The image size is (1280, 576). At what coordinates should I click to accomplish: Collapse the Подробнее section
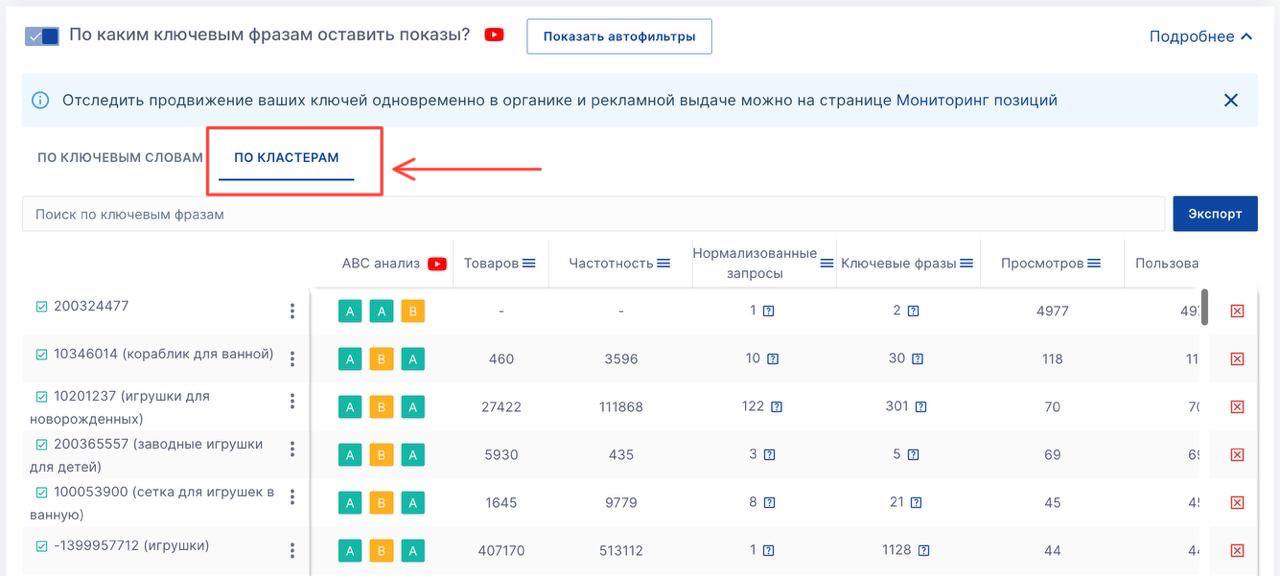point(1200,37)
